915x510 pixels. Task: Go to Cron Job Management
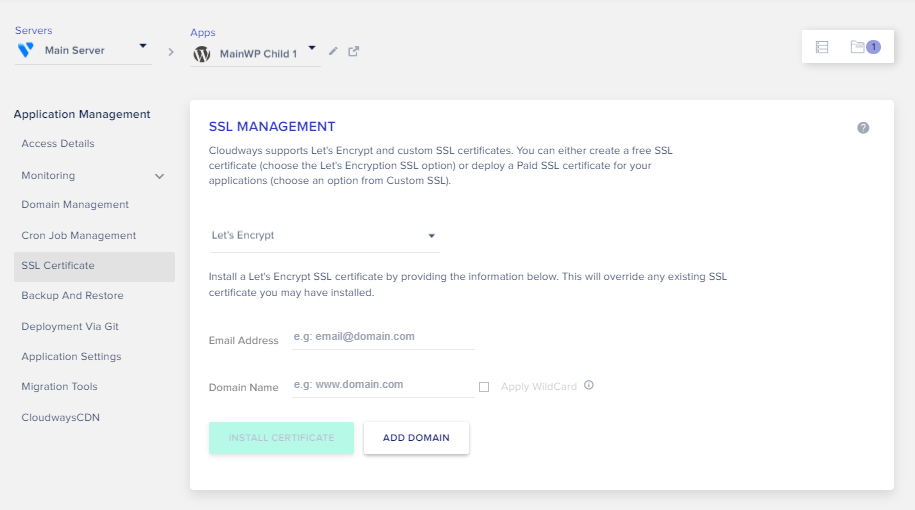point(79,236)
